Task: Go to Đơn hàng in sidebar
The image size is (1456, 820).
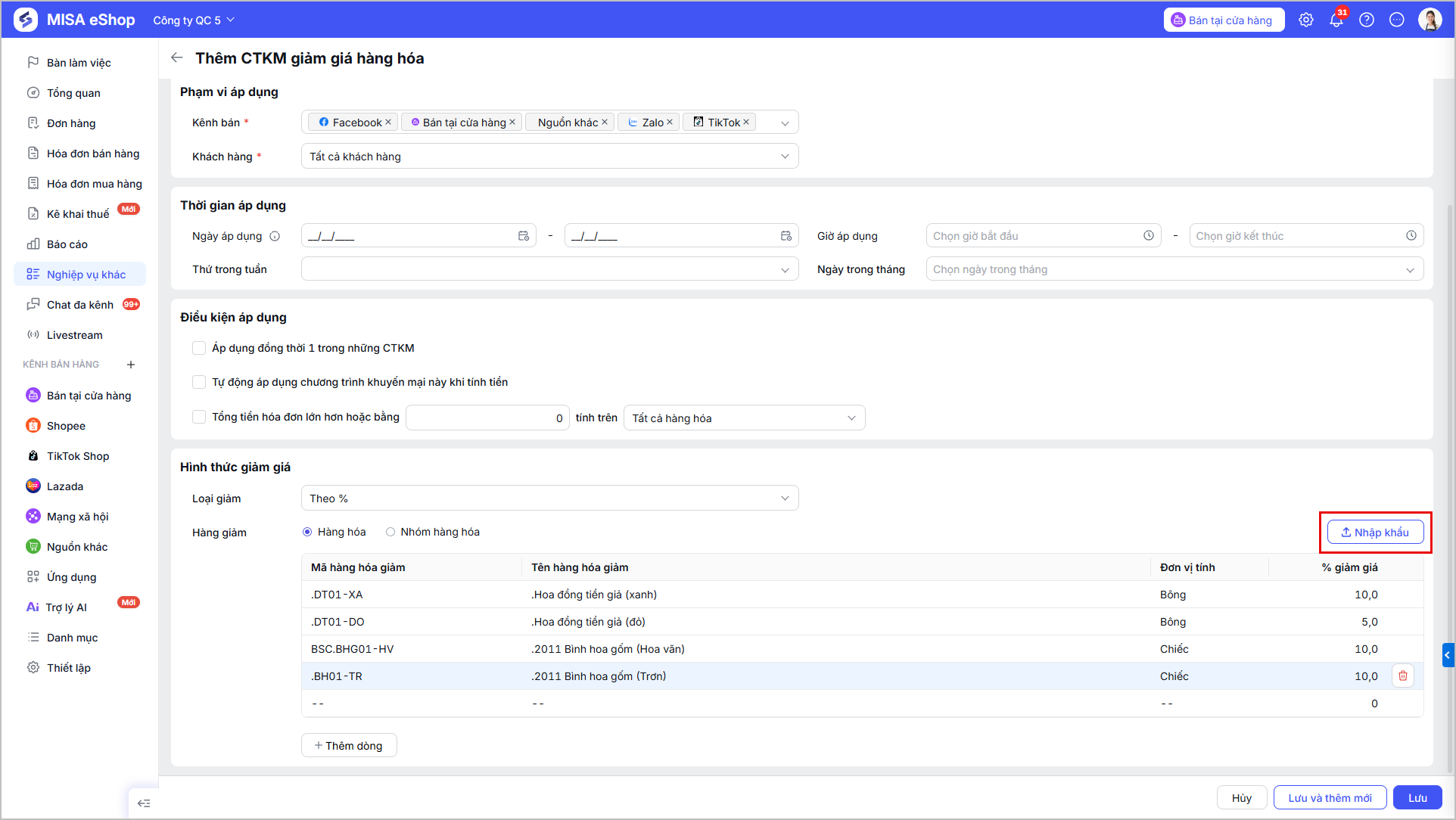Action: (x=71, y=123)
